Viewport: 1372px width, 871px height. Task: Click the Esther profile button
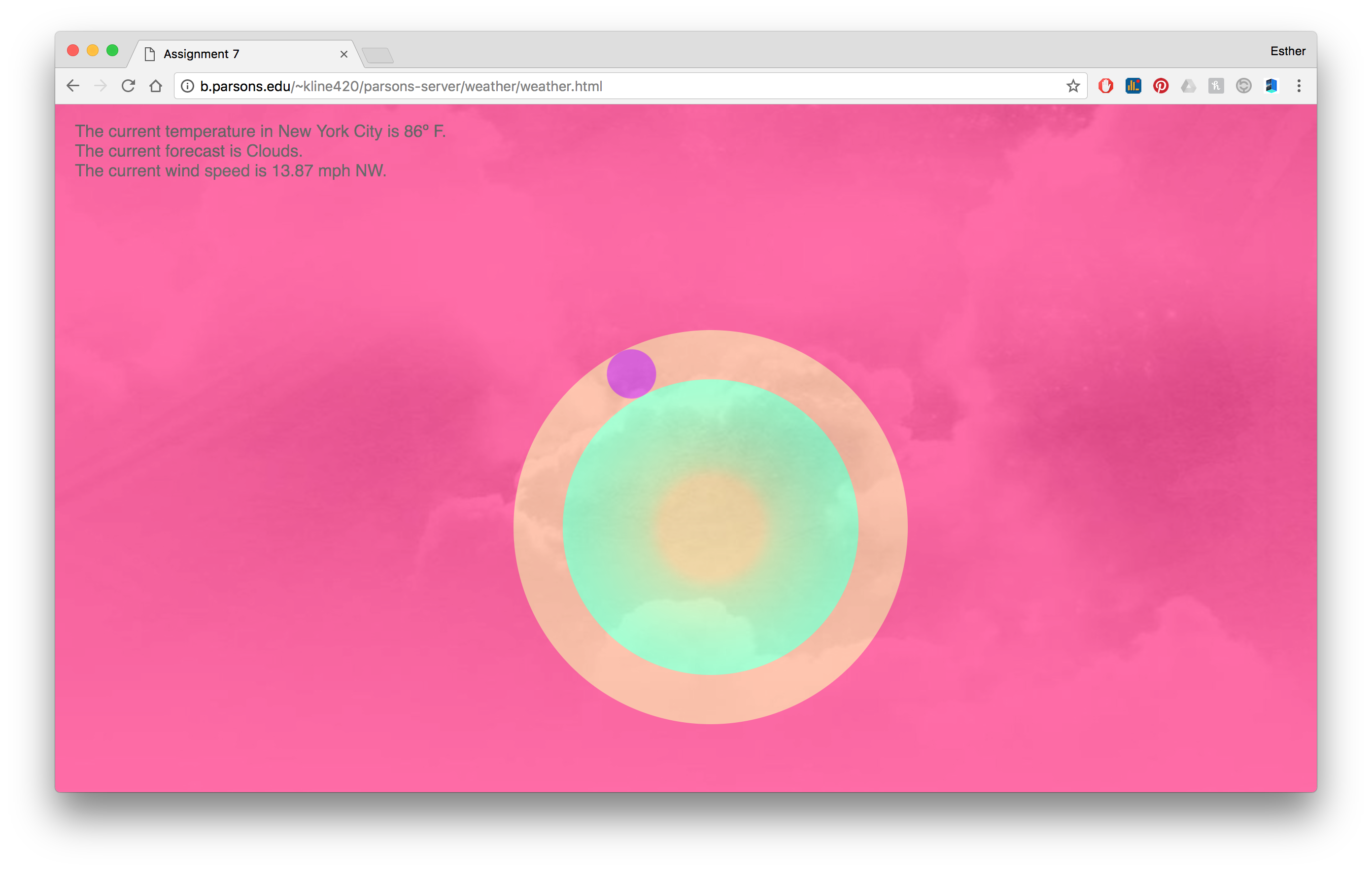coord(1287,51)
